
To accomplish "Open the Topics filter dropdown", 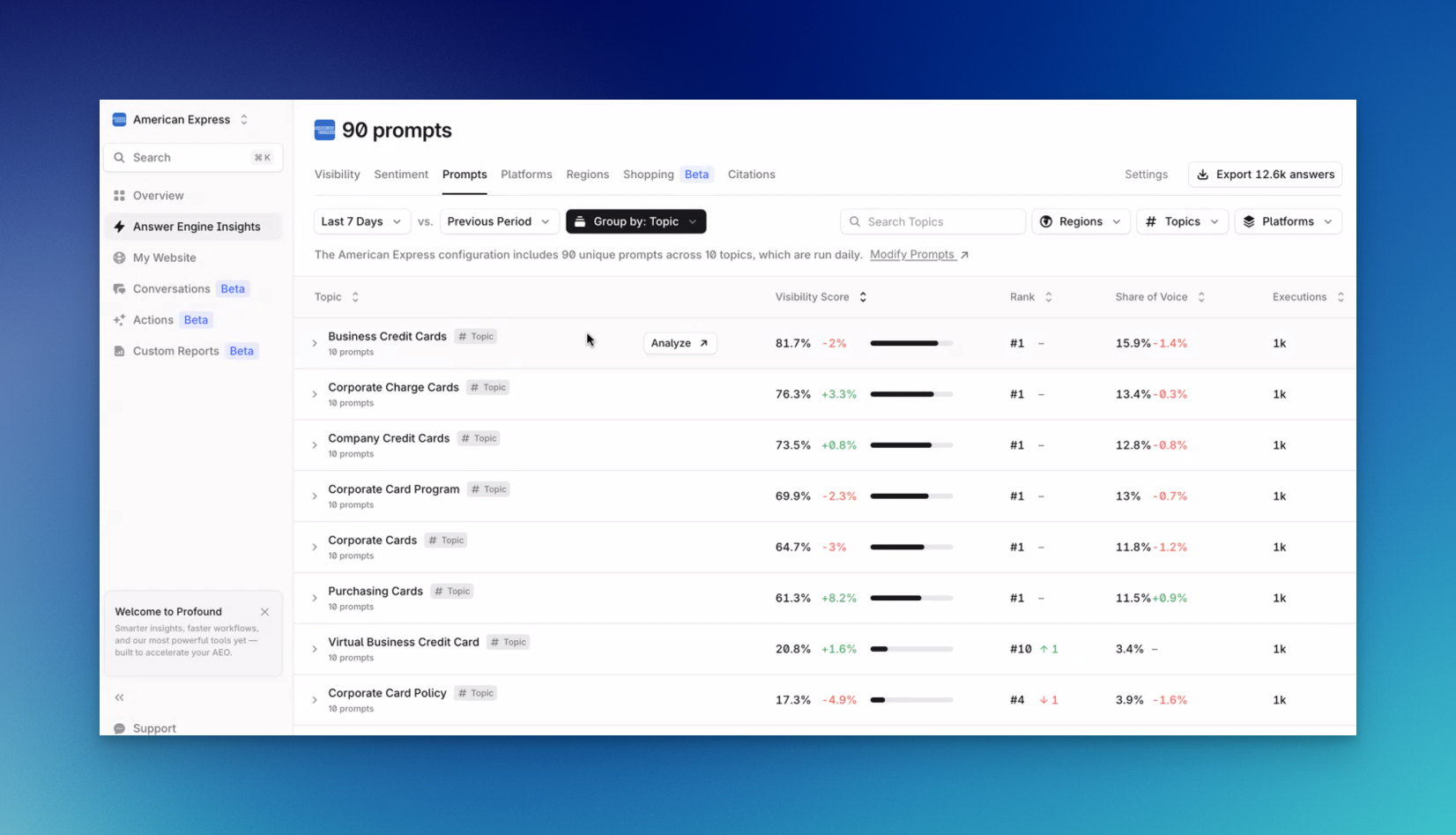I will pos(1182,222).
